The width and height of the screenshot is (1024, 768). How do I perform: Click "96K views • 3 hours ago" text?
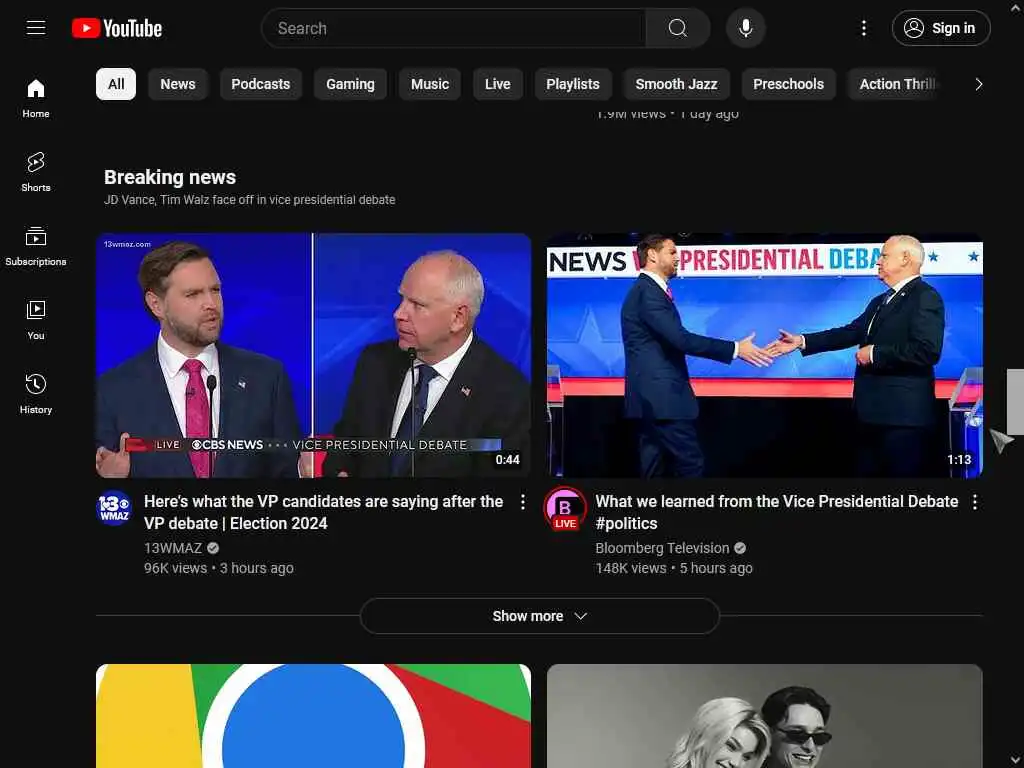coord(219,568)
